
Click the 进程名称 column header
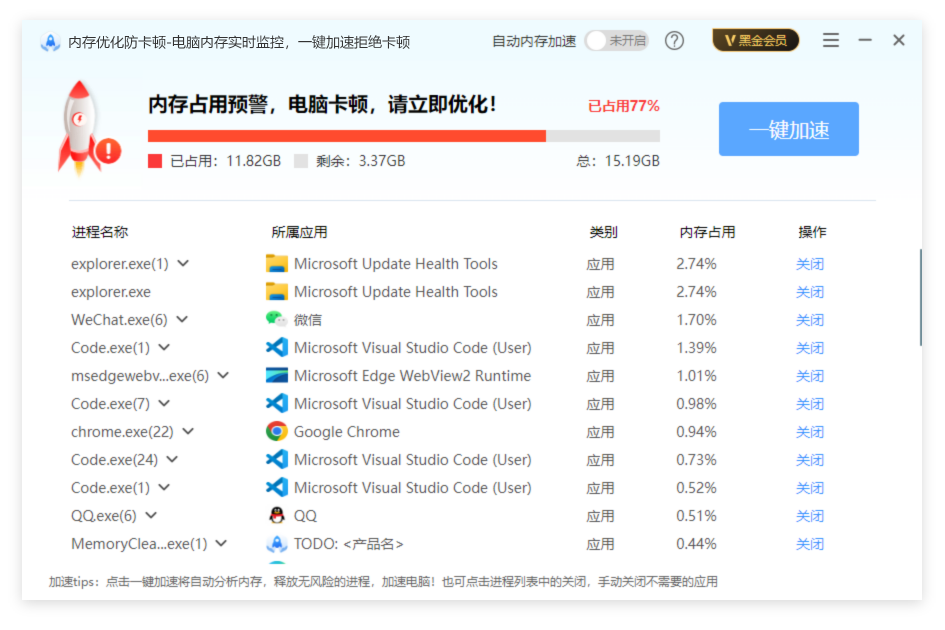pyautogui.click(x=99, y=232)
